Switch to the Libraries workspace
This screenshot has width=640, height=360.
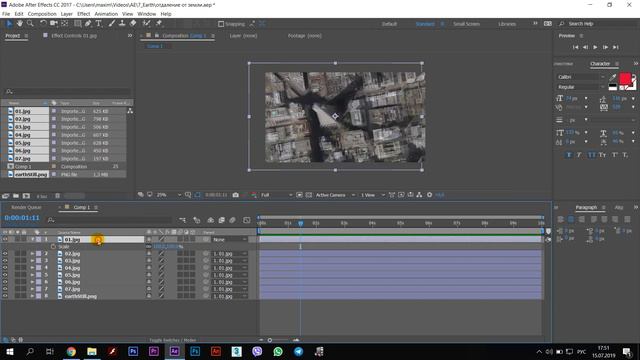coord(507,24)
